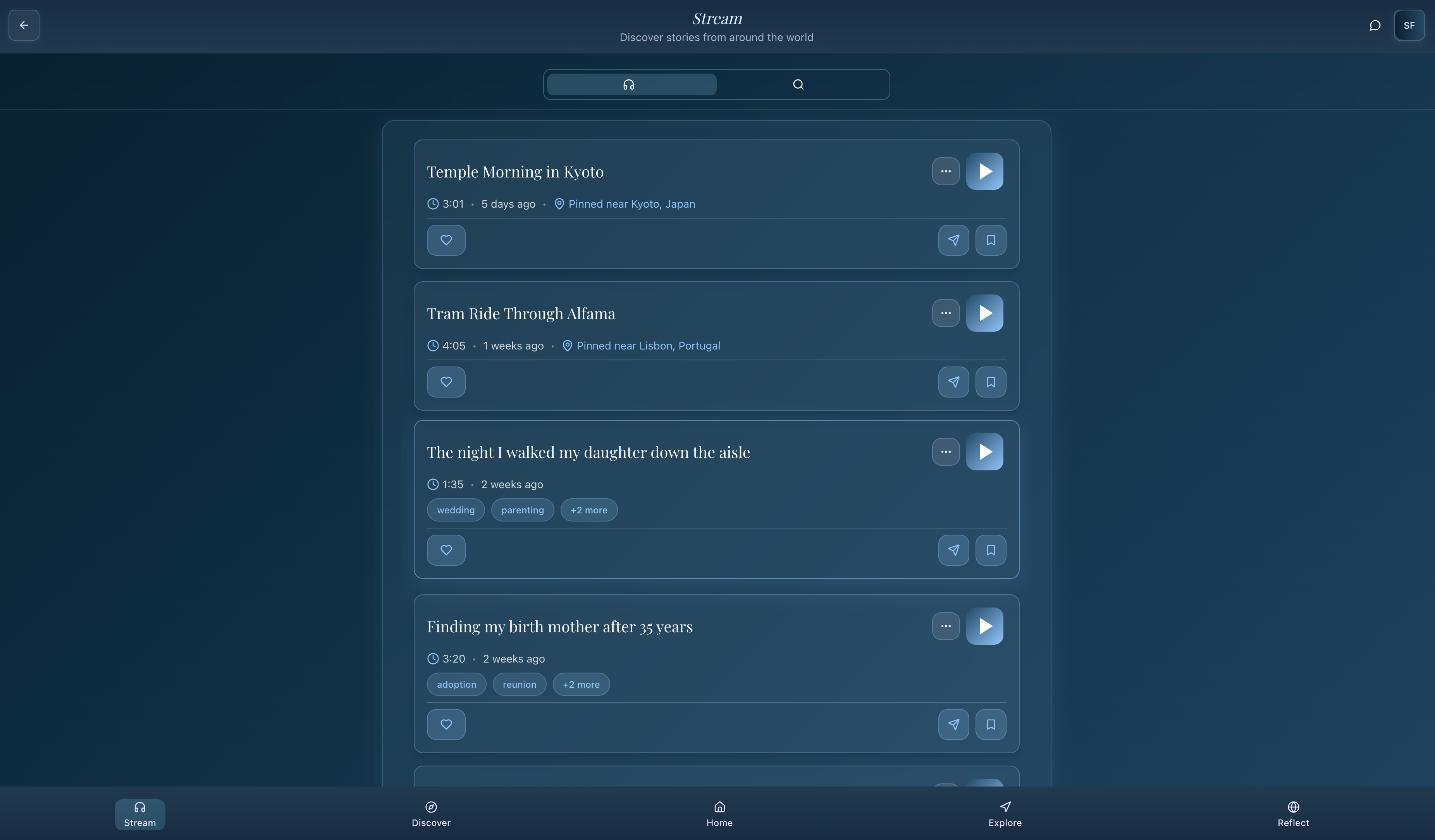This screenshot has height=840, width=1435.
Task: Like the Temple Morning in Kyoto story
Action: click(446, 240)
